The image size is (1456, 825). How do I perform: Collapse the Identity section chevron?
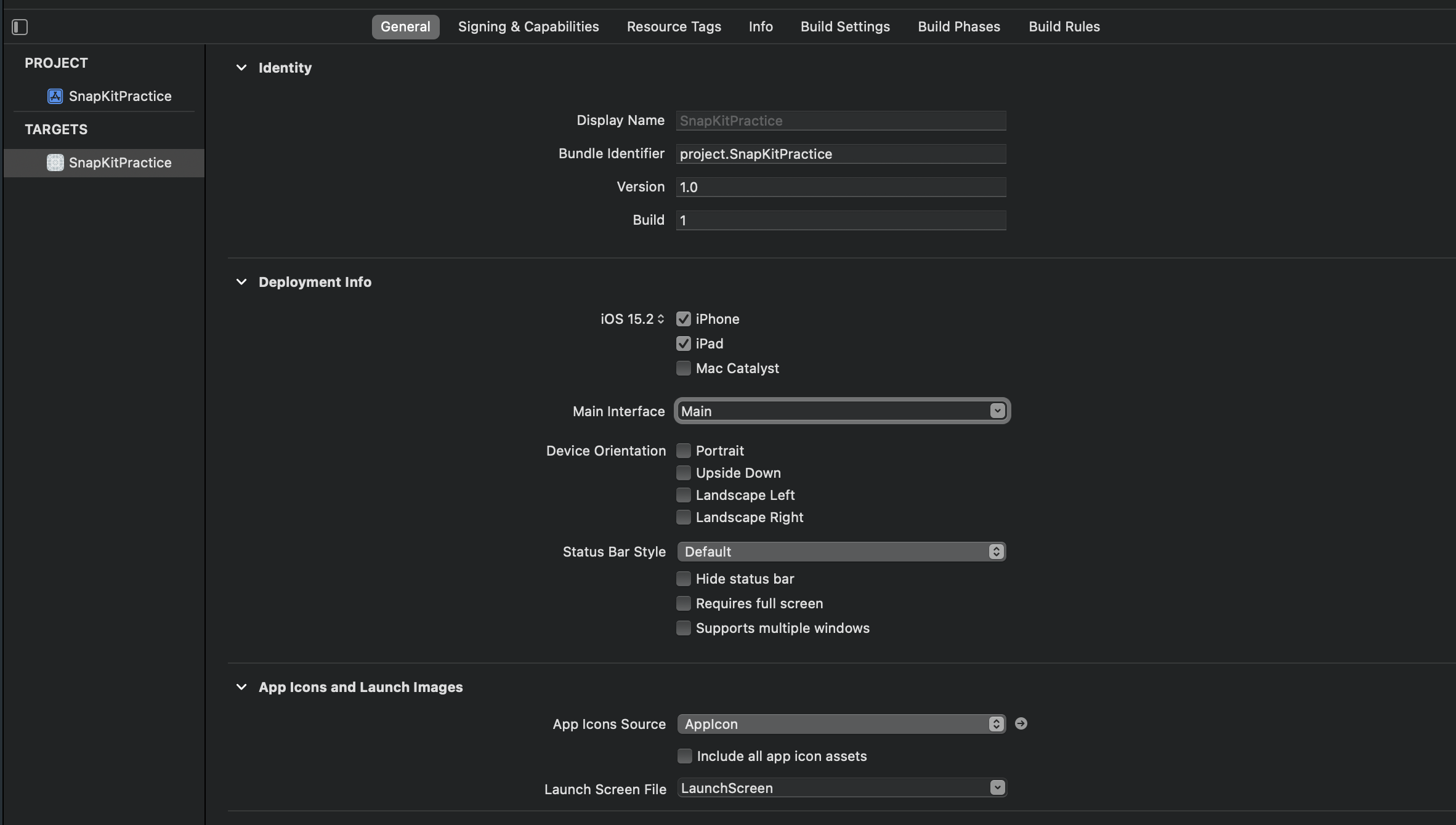[241, 68]
